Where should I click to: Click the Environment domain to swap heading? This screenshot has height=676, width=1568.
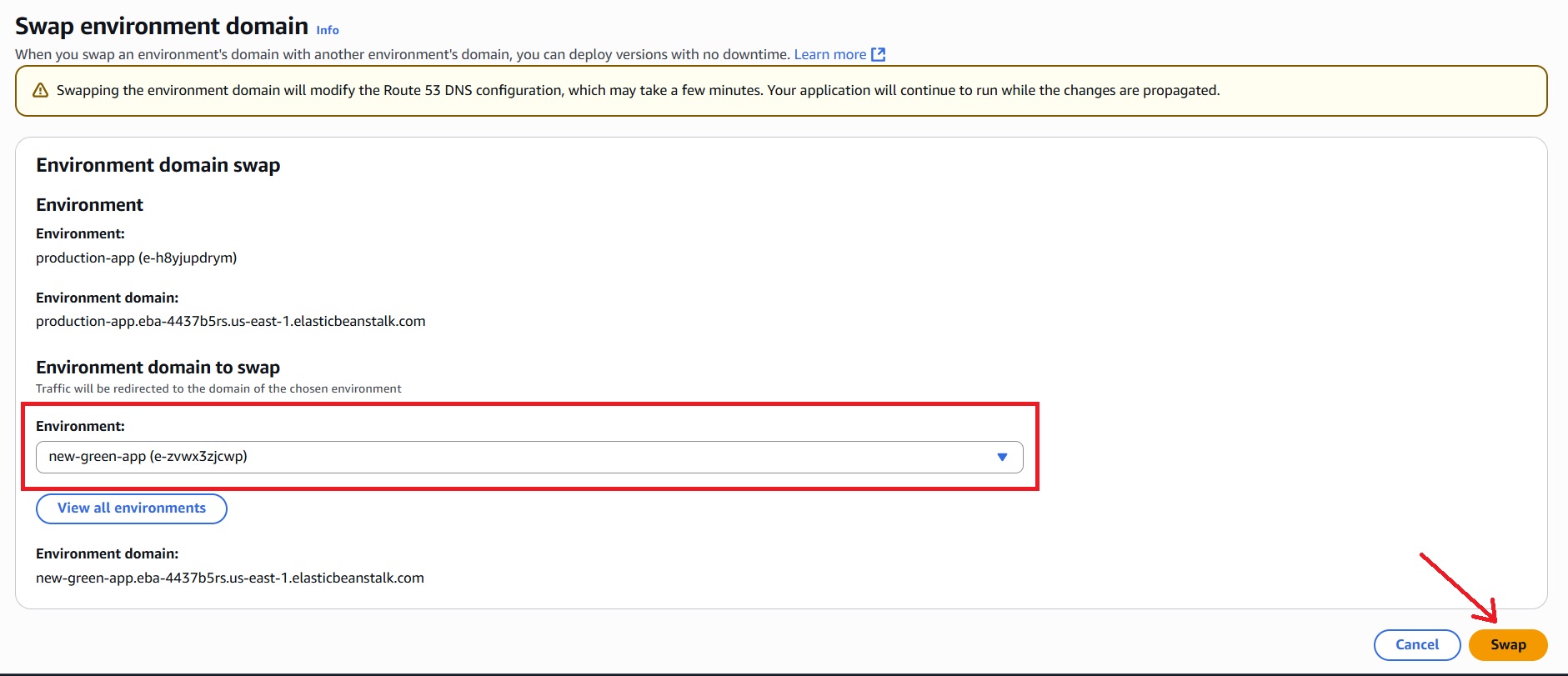pos(158,368)
